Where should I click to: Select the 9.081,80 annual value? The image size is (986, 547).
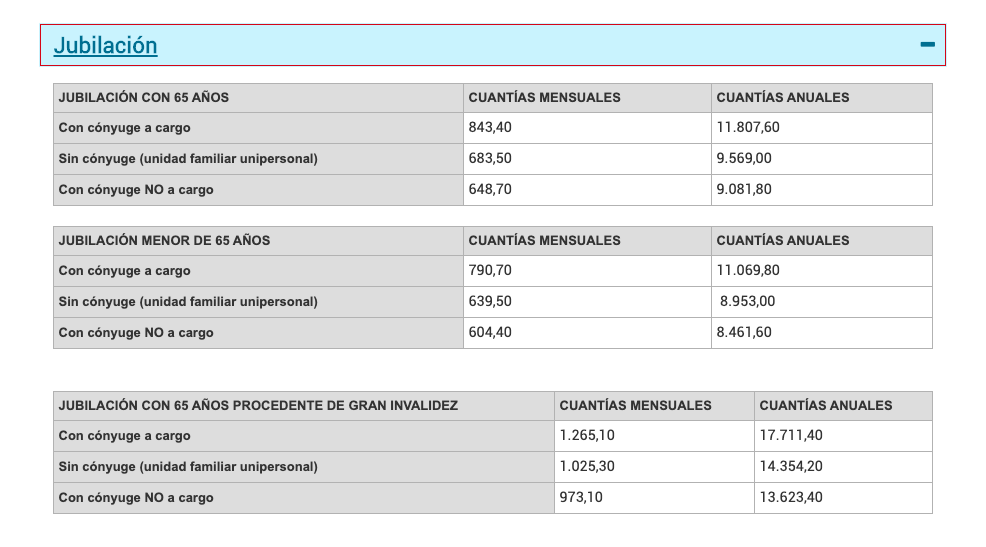[744, 189]
